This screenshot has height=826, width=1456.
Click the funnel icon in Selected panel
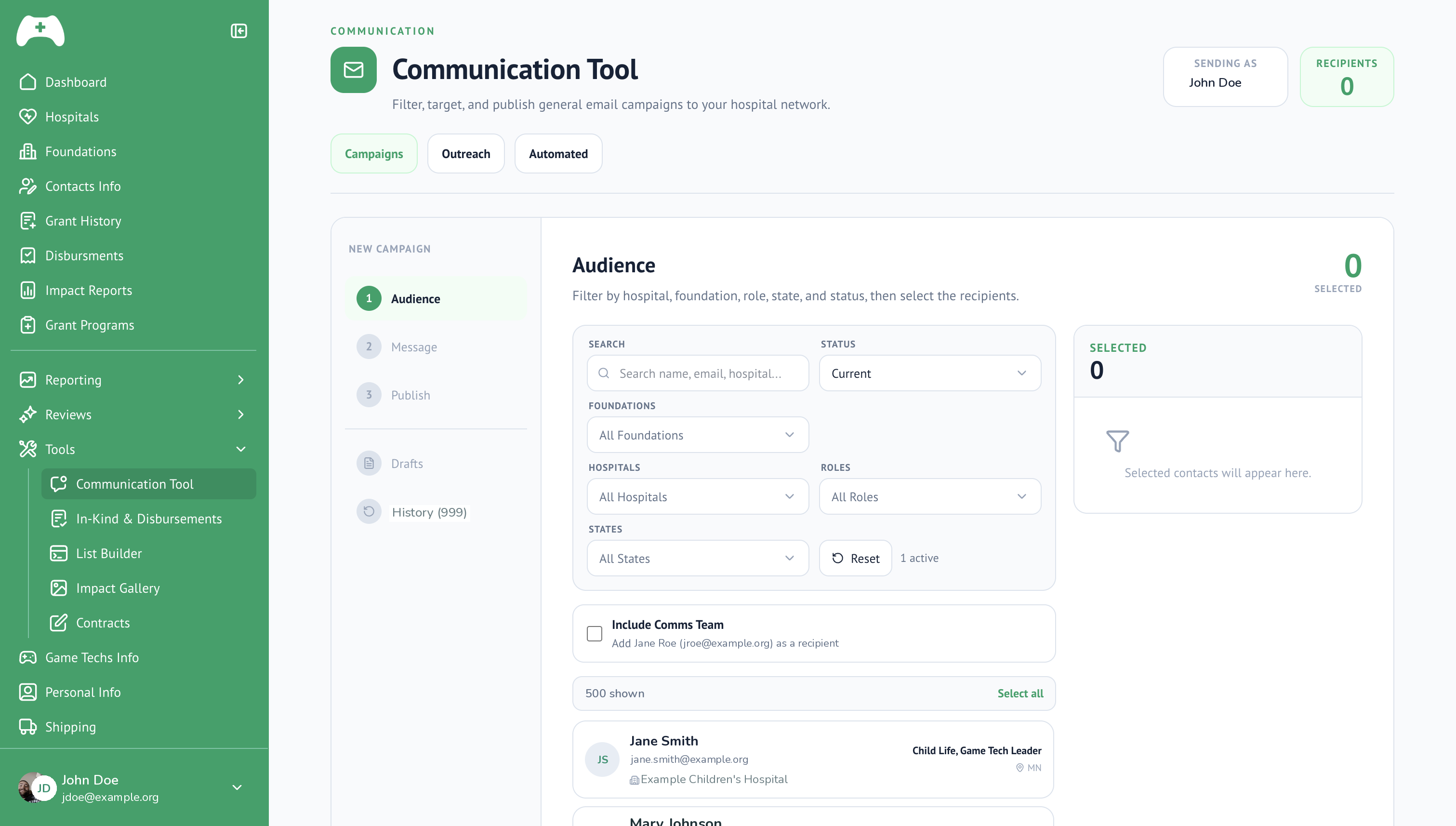point(1117,441)
